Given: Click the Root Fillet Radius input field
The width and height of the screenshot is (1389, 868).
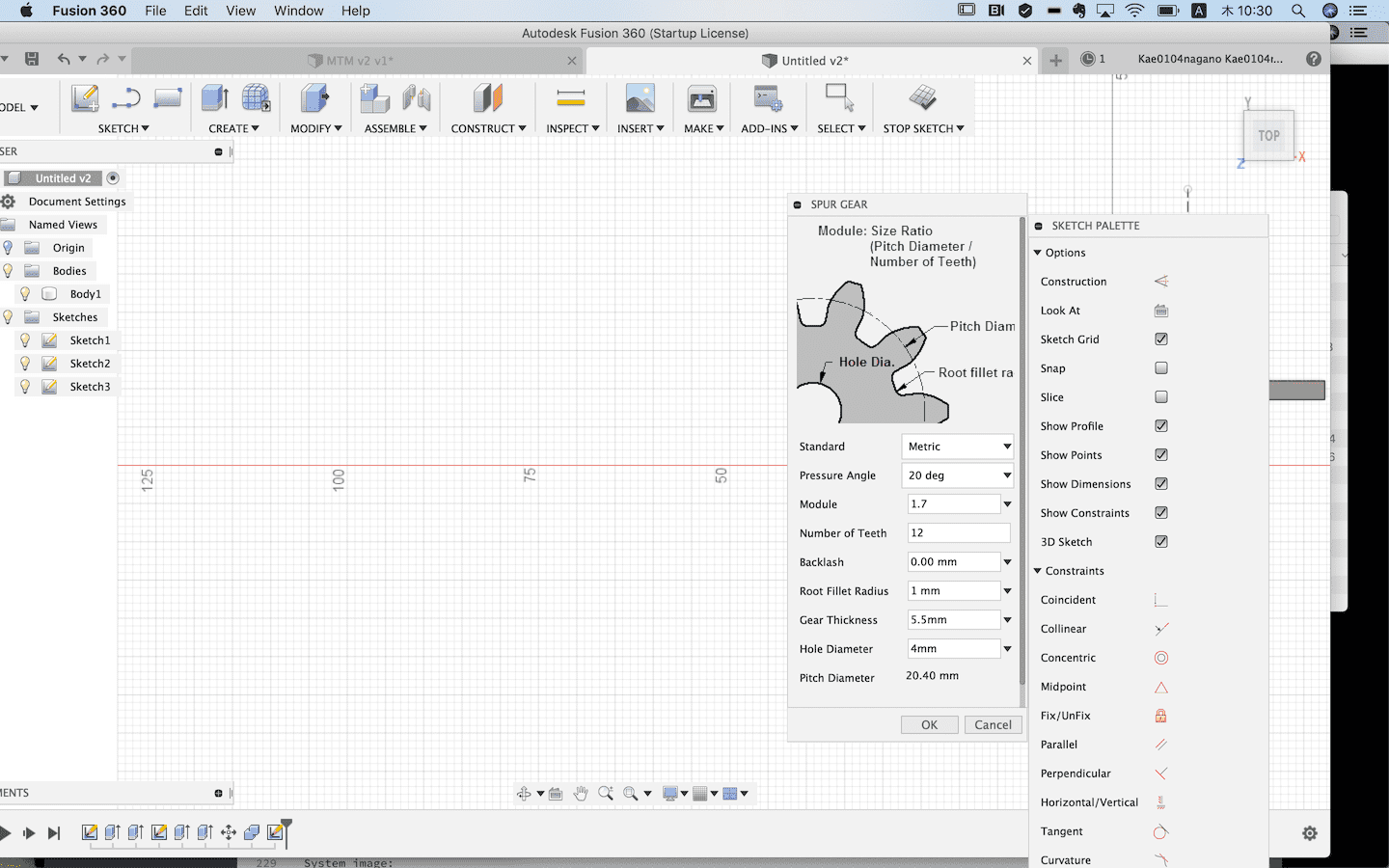Looking at the screenshot, I should 953,591.
